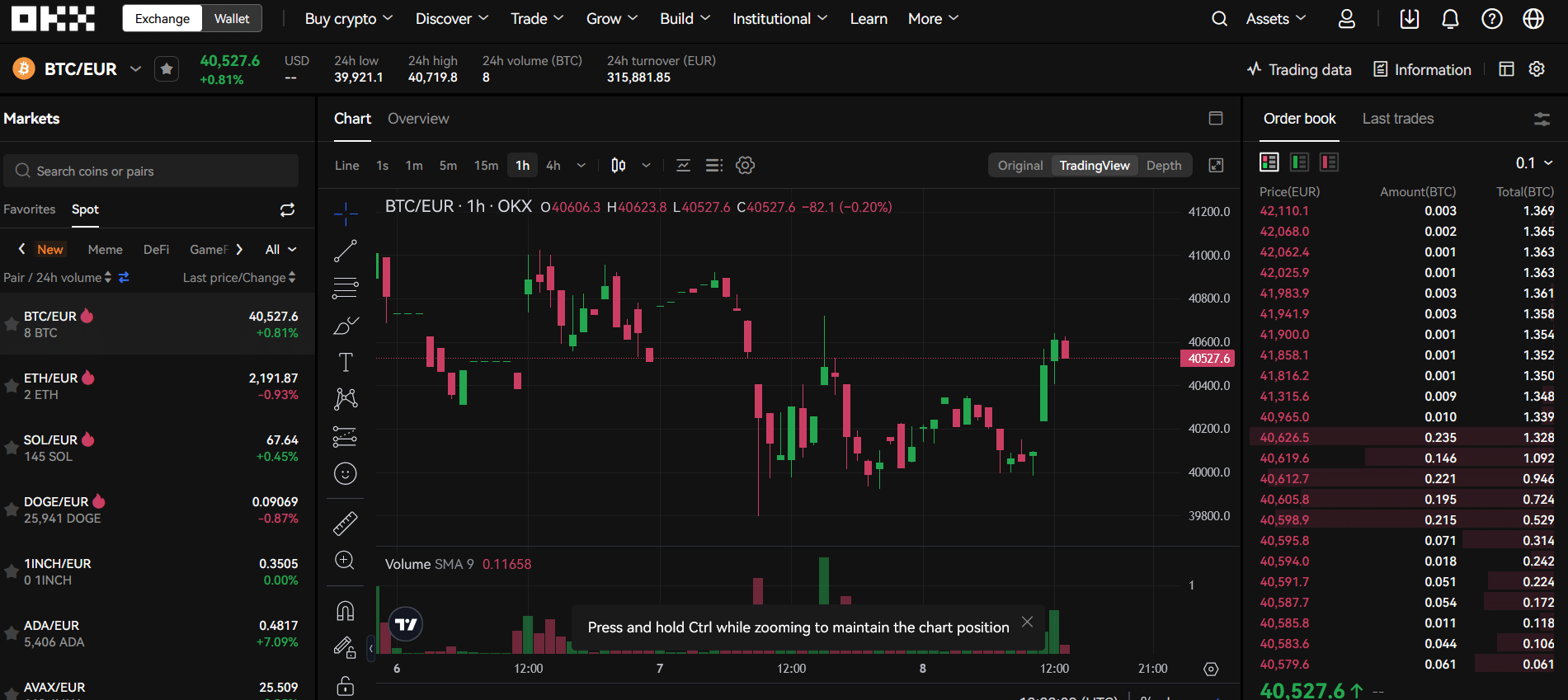Select the ETH/EUR market row
The image size is (1568, 700).
tap(157, 386)
